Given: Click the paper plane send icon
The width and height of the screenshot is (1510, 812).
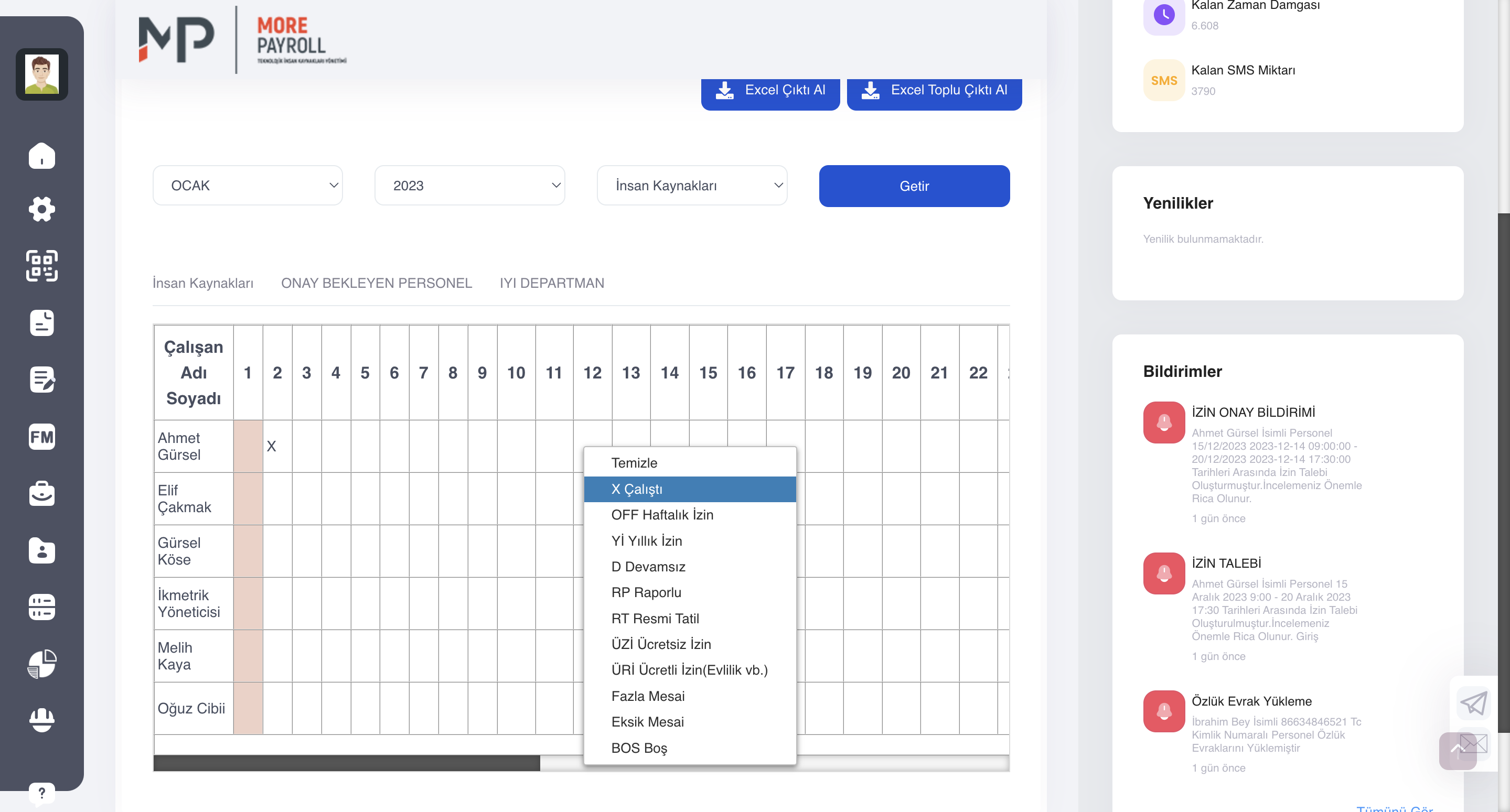Looking at the screenshot, I should (x=1473, y=703).
